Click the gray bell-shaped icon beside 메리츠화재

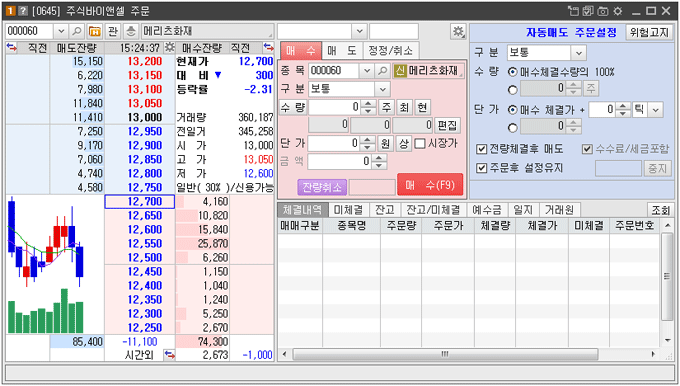click(x=131, y=31)
